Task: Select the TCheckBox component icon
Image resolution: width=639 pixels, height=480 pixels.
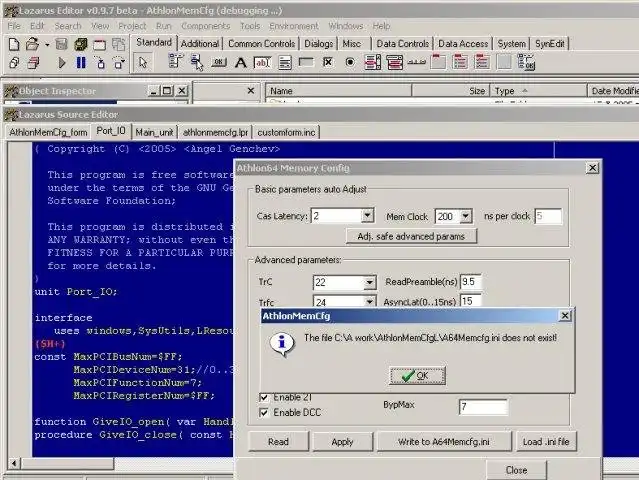Action: coord(328,62)
